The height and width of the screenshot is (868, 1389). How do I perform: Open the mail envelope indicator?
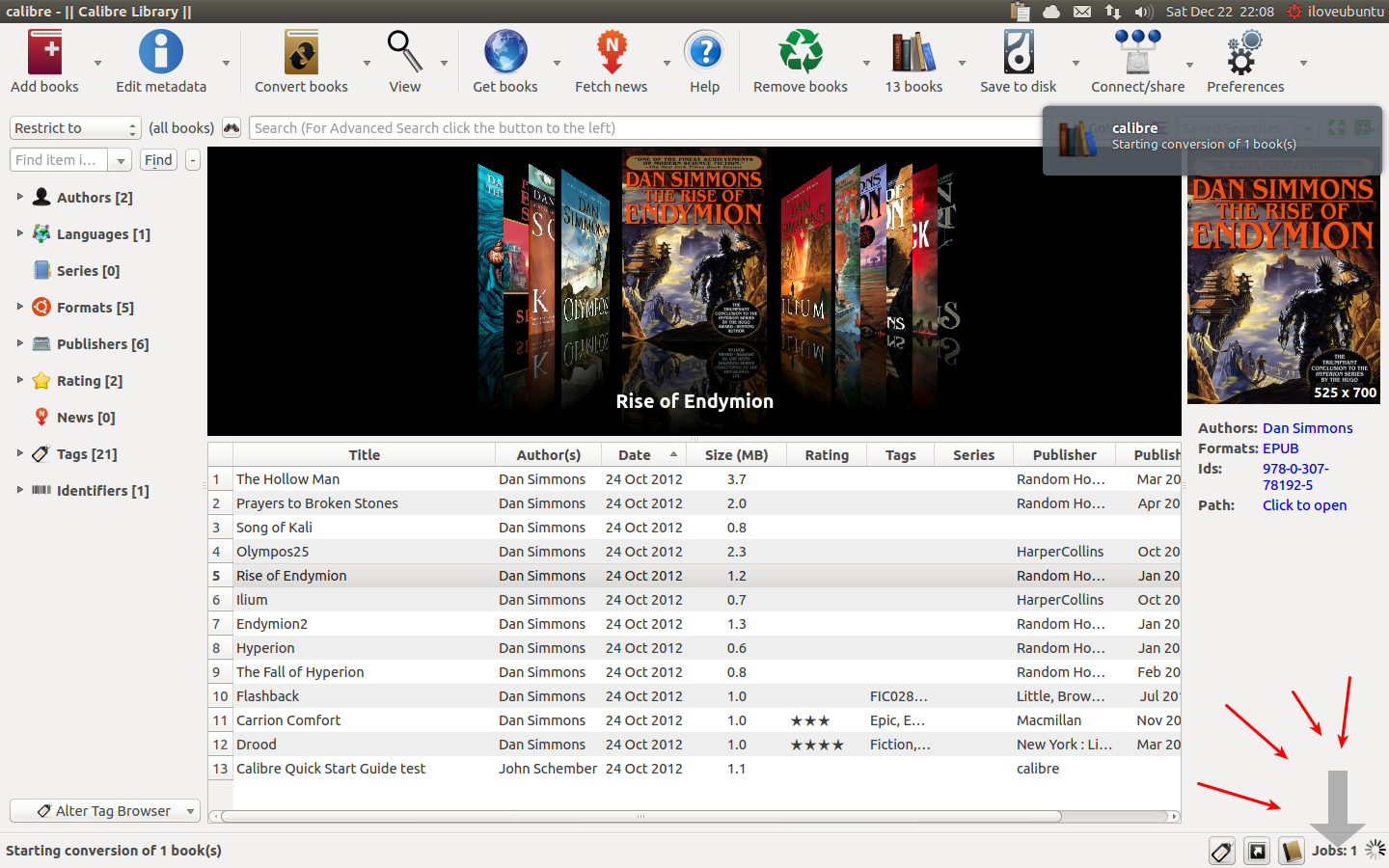[x=1082, y=12]
